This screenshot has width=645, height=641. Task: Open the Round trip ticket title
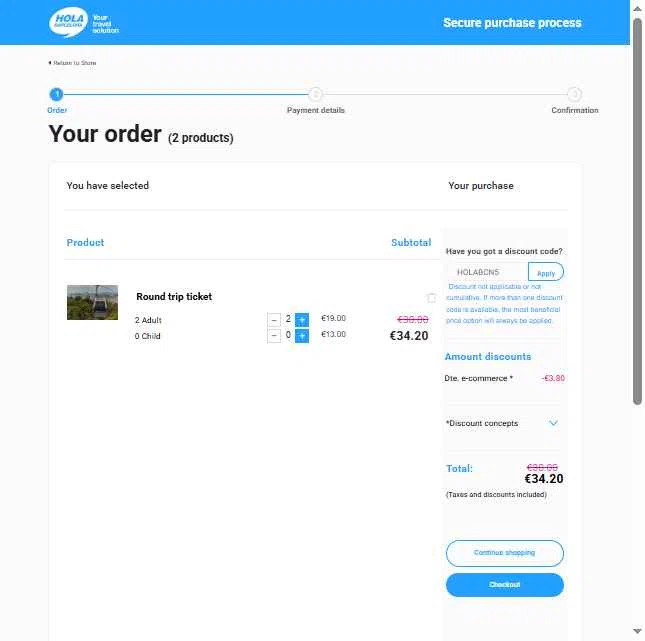pyautogui.click(x=174, y=296)
